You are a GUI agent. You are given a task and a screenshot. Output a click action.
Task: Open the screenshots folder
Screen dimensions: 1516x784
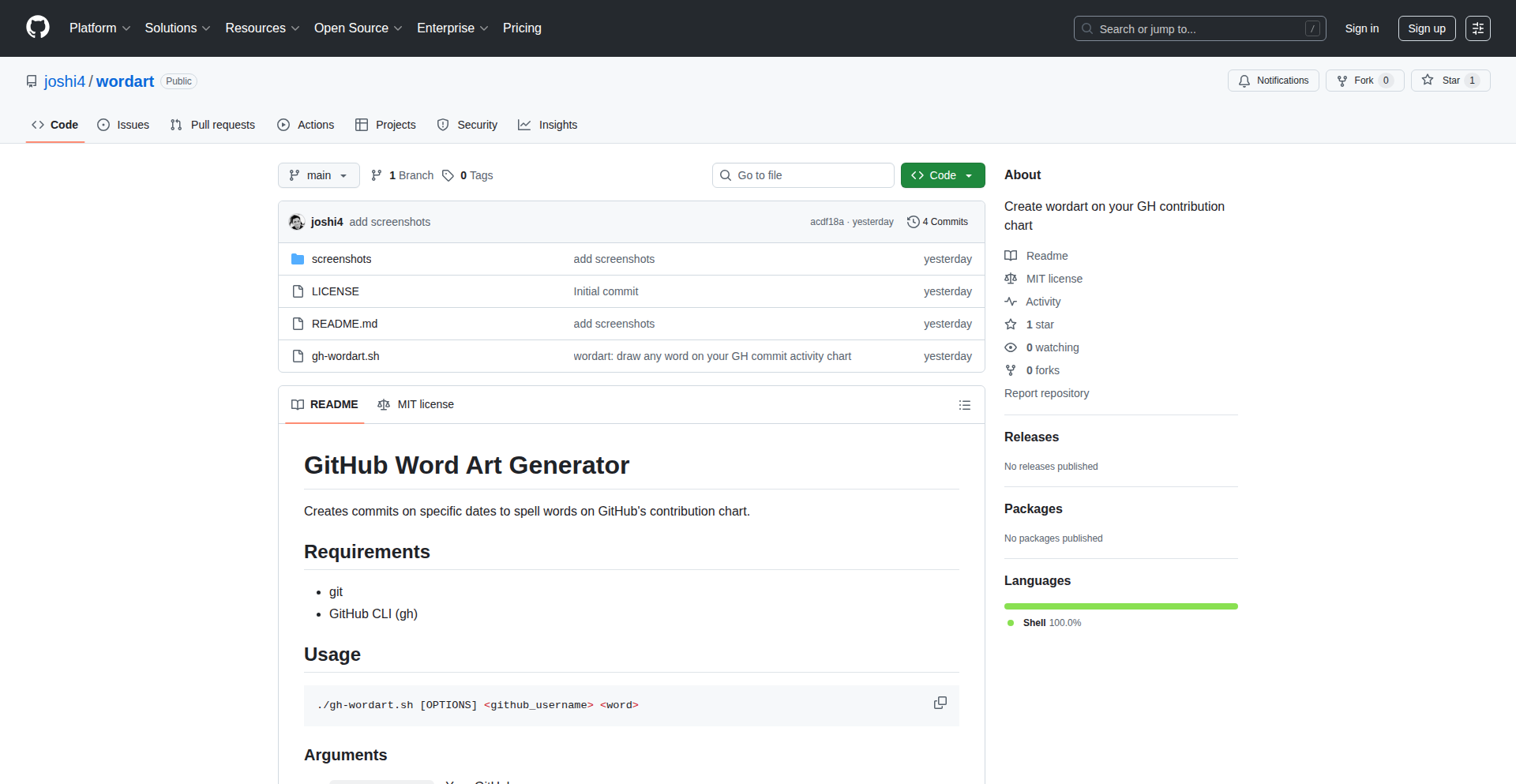tap(341, 259)
